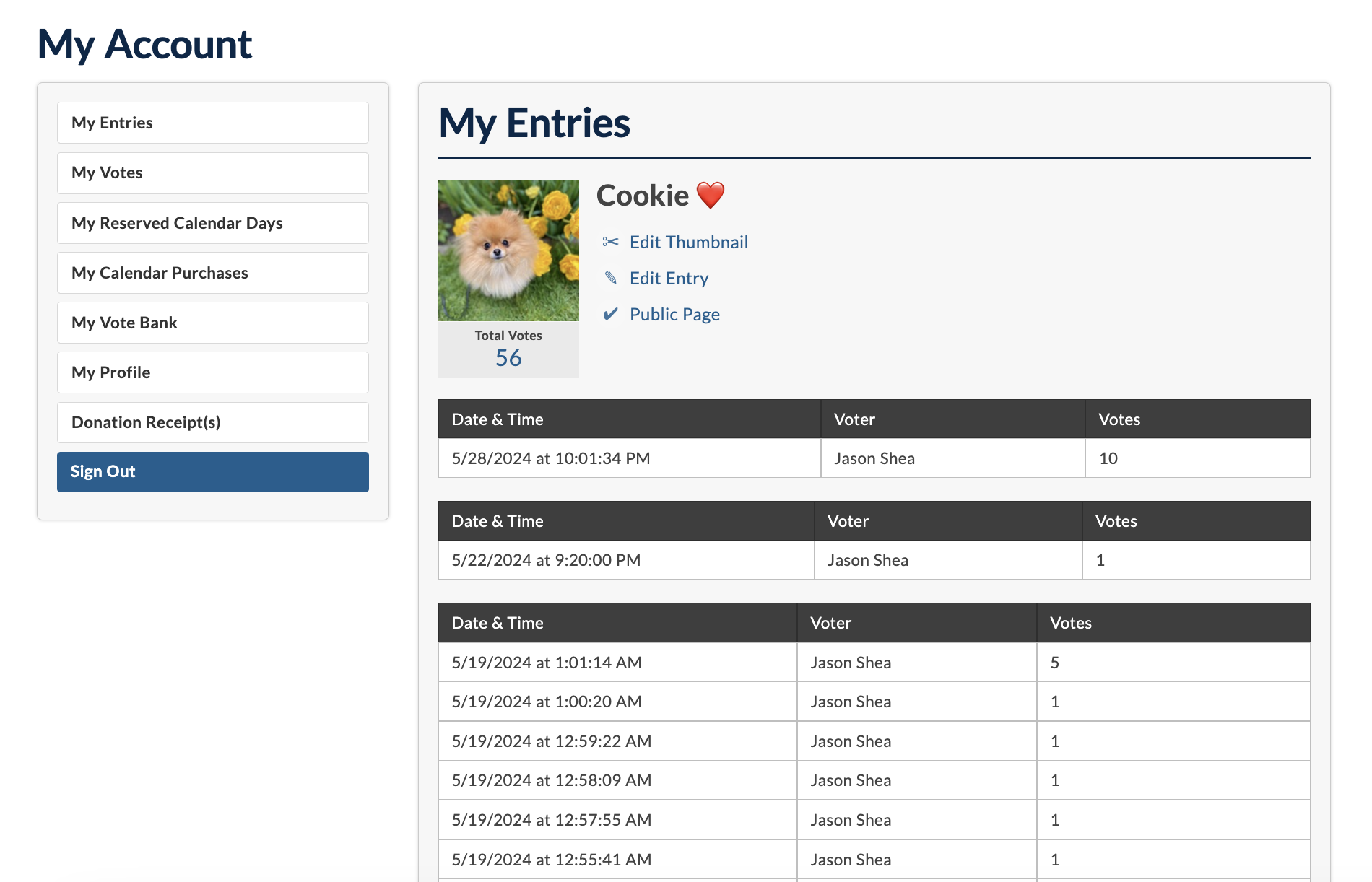
Task: Select My Entries in the sidebar
Action: click(x=213, y=123)
